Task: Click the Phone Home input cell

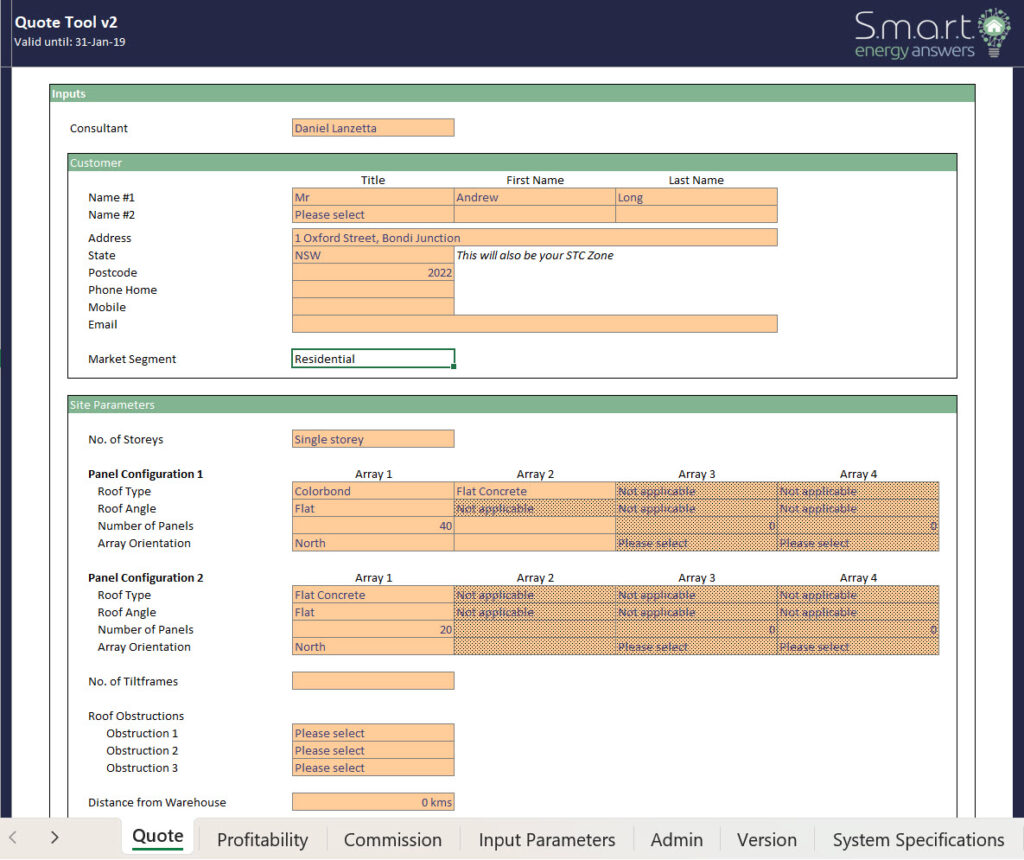Action: tap(373, 290)
